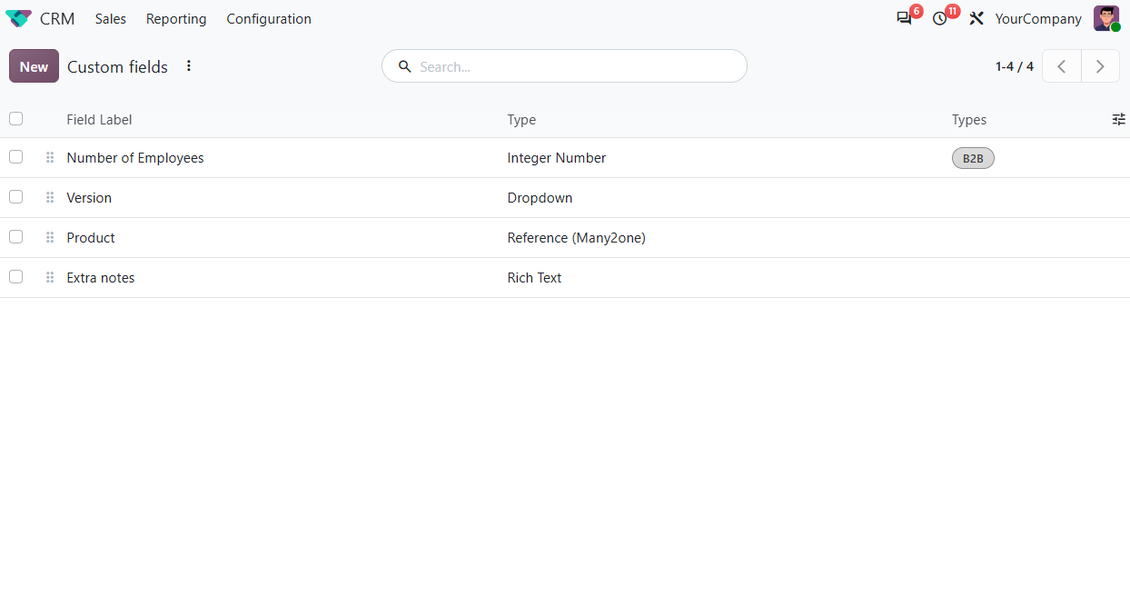Open the CRM app home logo

(x=19, y=19)
